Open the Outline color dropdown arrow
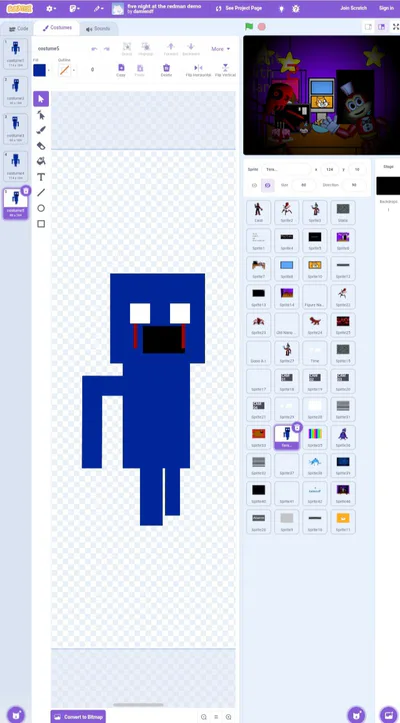The height and width of the screenshot is (723, 400). [74, 71]
